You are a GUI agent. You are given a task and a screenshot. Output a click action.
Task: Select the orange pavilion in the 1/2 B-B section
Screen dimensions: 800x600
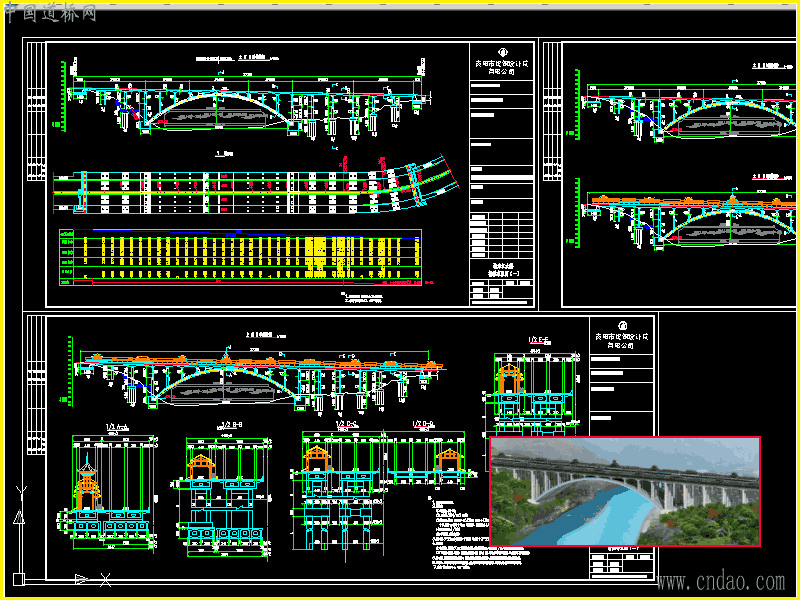[202, 467]
